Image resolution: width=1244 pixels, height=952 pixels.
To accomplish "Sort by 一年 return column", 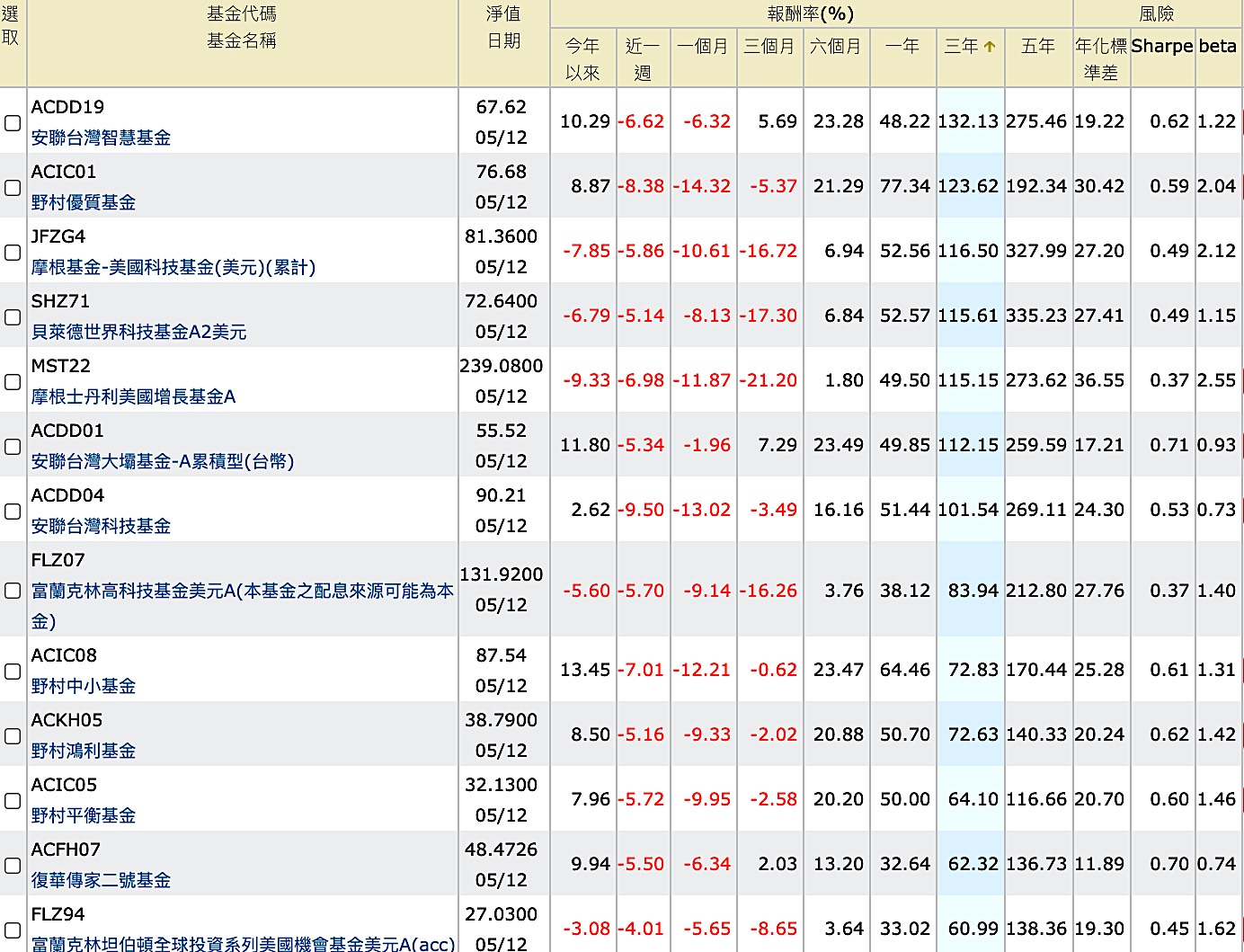I will click(x=902, y=46).
